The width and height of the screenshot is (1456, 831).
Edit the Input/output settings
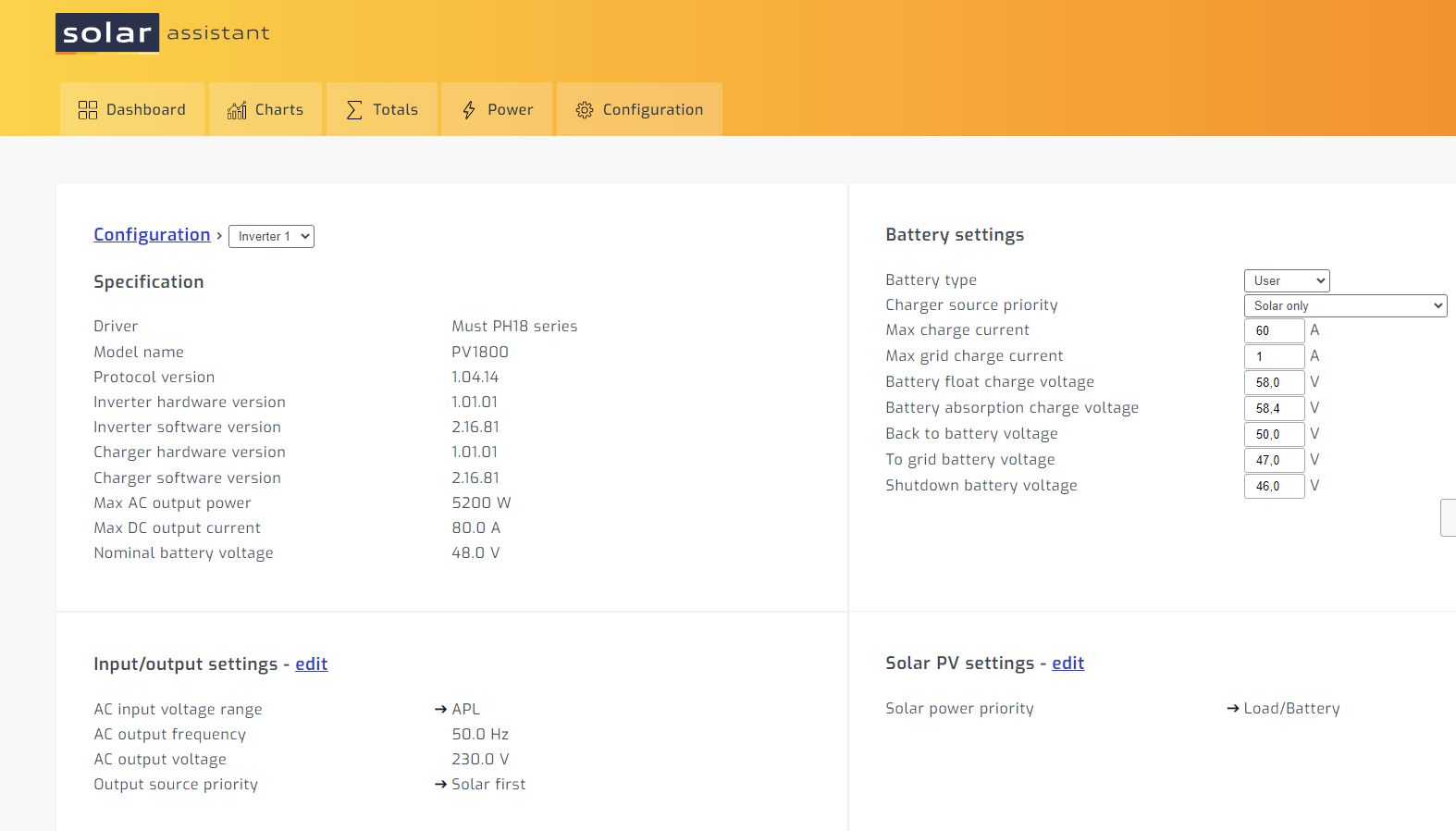(x=311, y=664)
